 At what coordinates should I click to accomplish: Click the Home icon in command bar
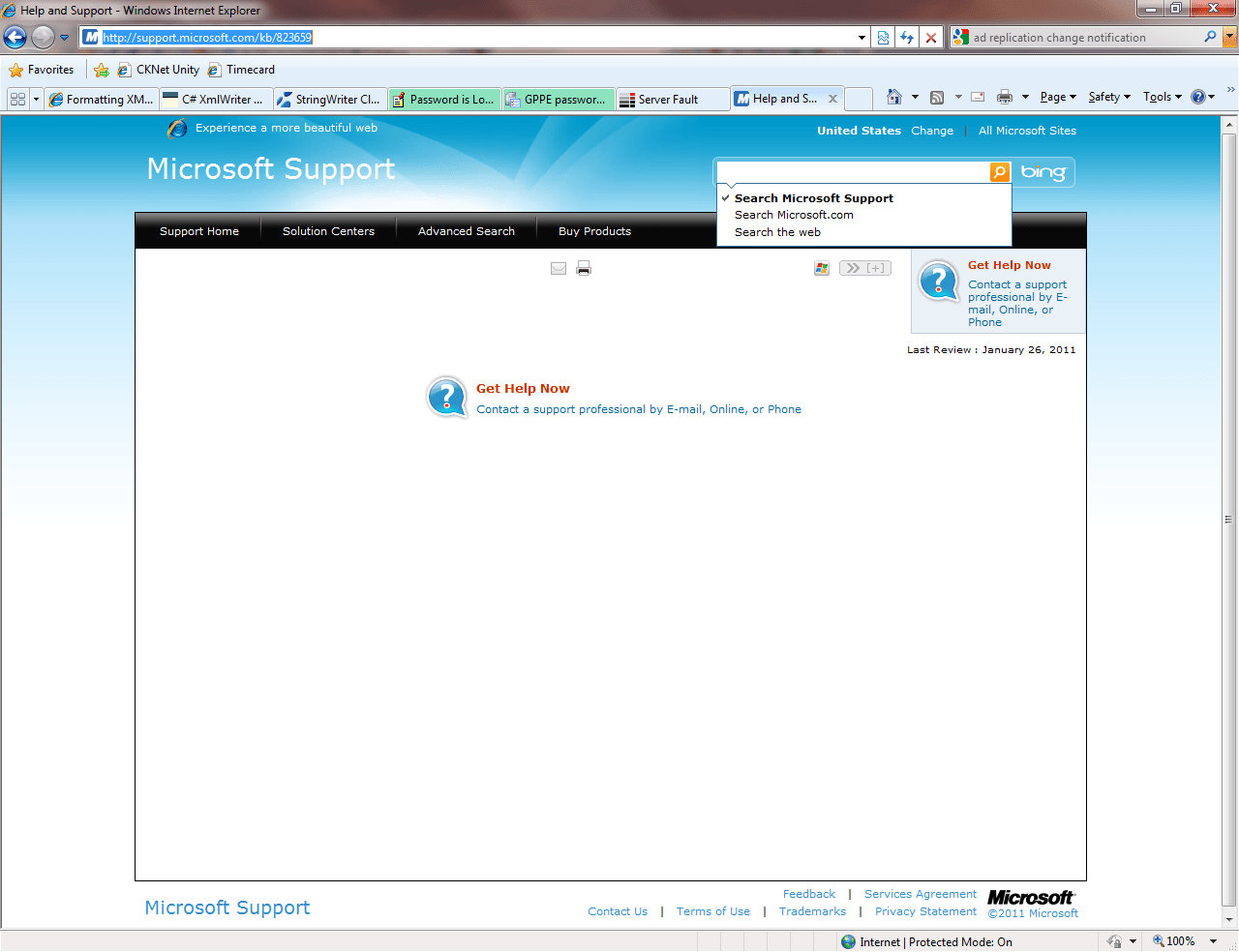[x=894, y=97]
